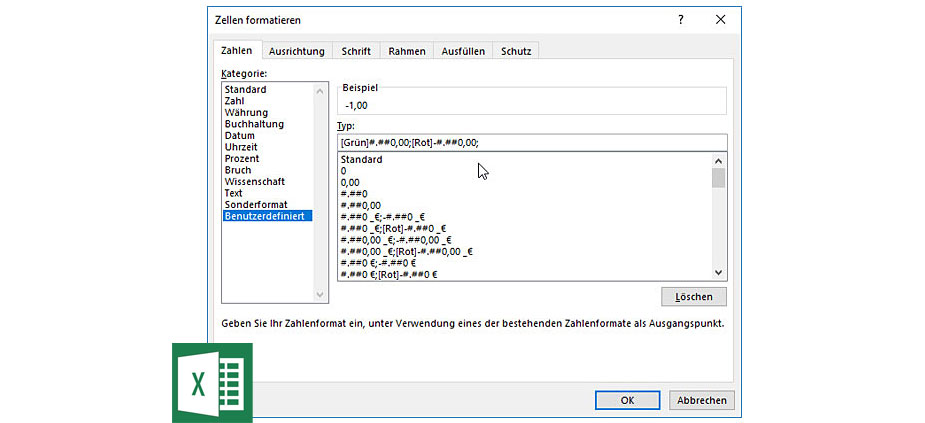This screenshot has height=423, width=925.
Task: Close the Zellen formatieren dialog
Action: coord(720,19)
